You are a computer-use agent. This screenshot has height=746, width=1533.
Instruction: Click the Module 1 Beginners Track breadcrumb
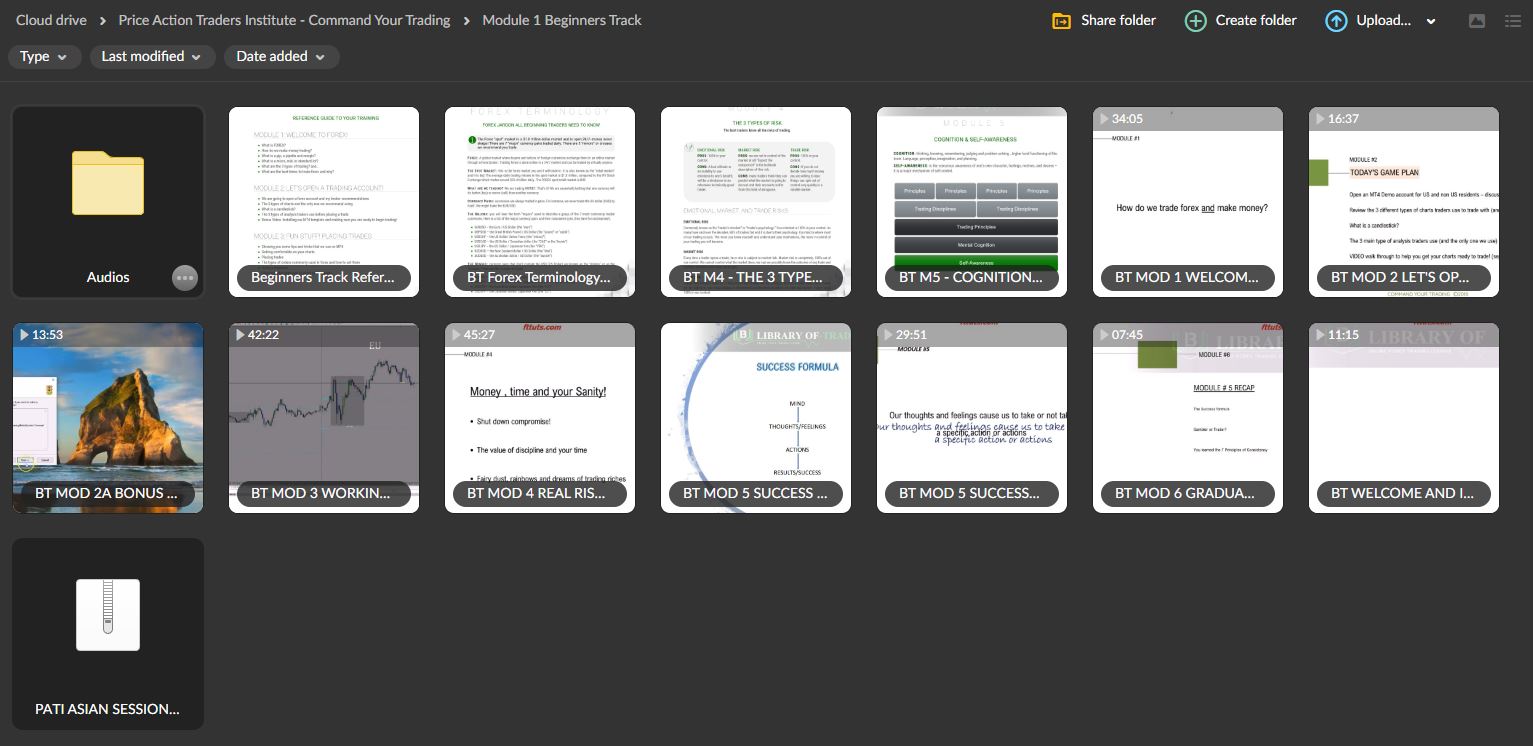coord(562,20)
